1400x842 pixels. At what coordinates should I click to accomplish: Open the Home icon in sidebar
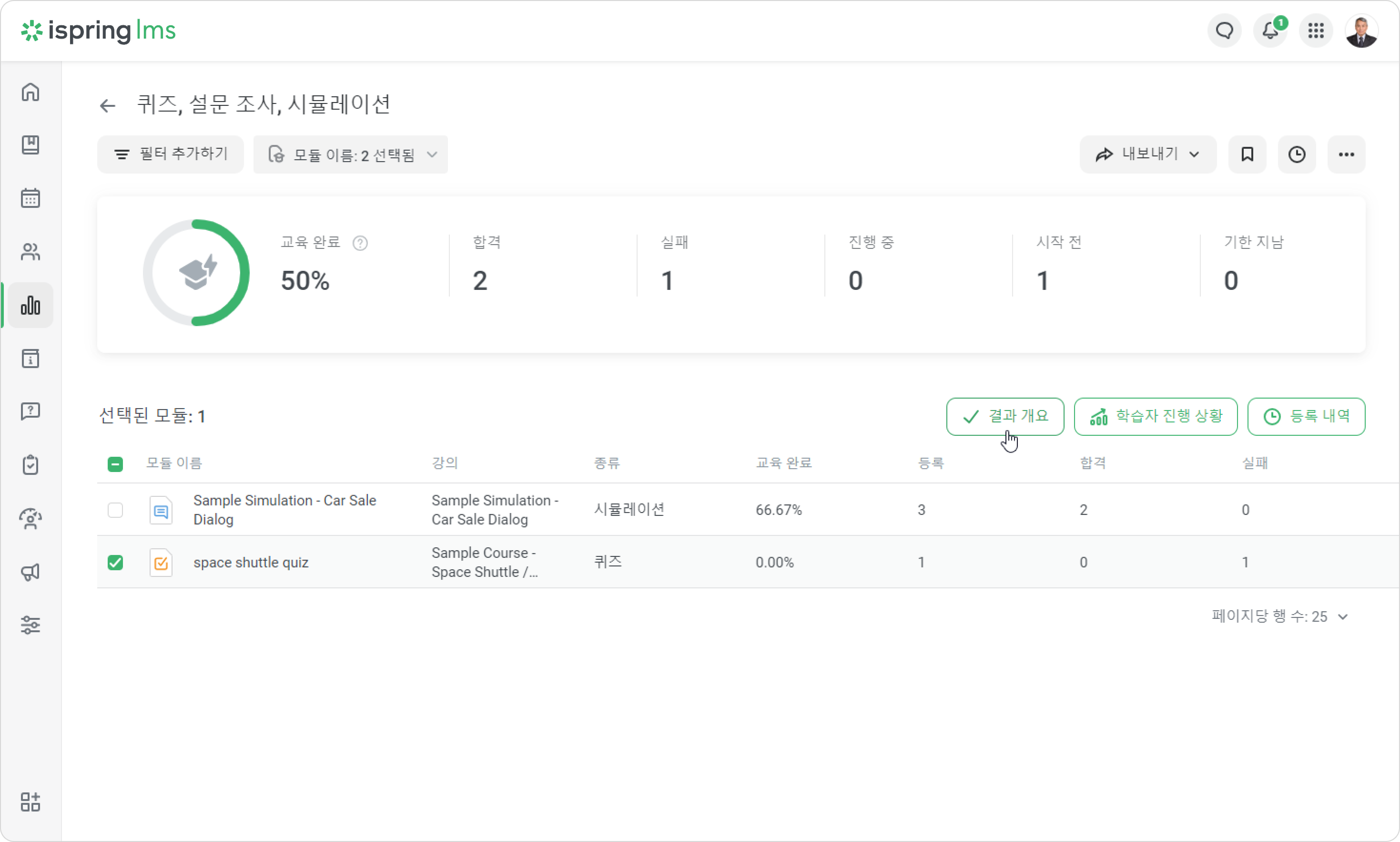pos(31,92)
